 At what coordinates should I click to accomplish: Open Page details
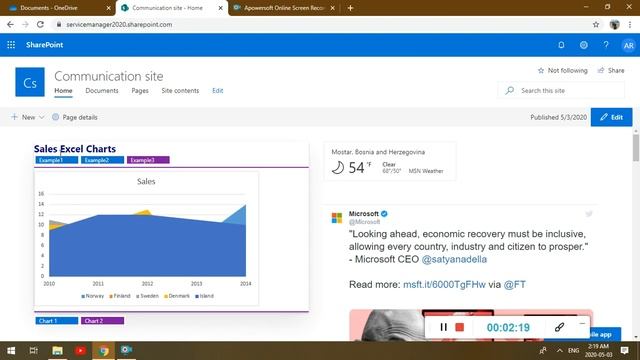(x=75, y=117)
